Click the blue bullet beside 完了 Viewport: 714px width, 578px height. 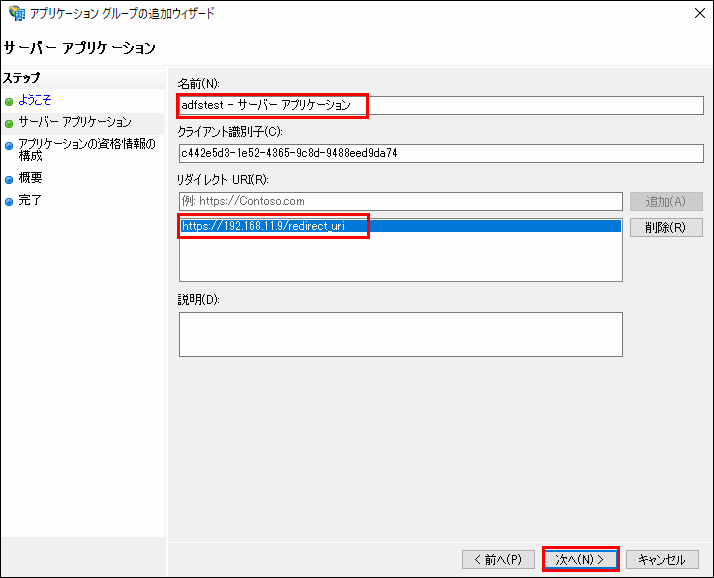(9, 202)
